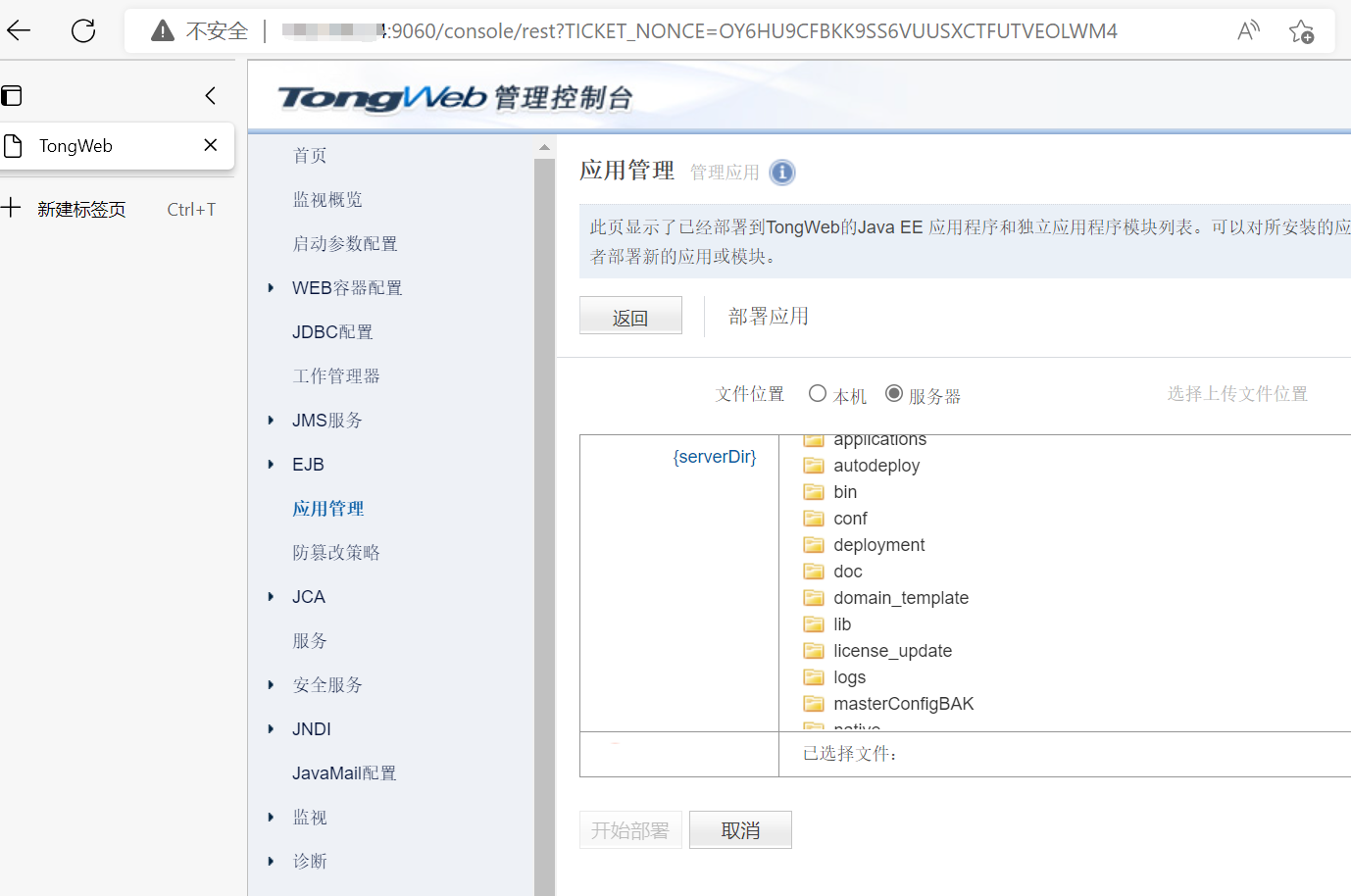Open the autodeploy folder
Image resolution: width=1351 pixels, height=896 pixels.
point(876,466)
